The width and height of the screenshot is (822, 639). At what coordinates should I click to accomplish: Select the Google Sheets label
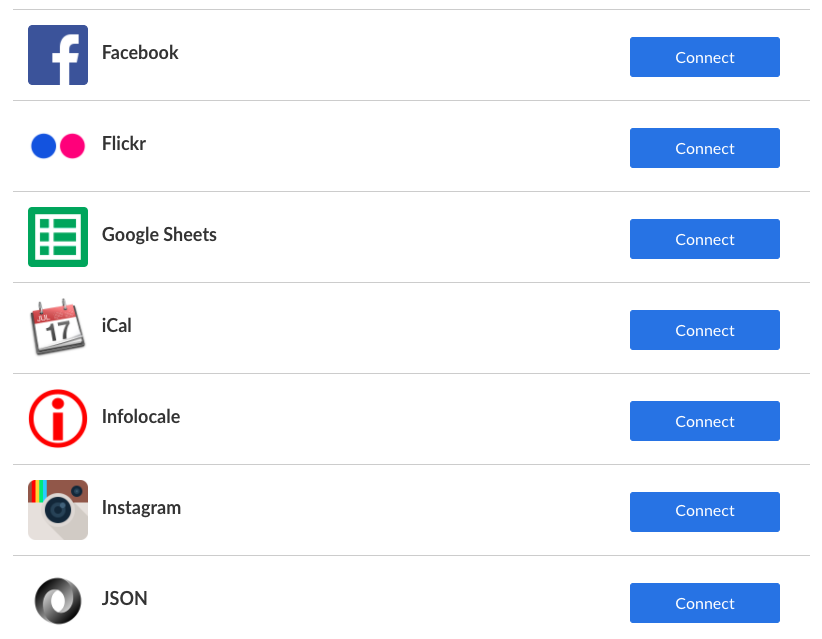[159, 234]
